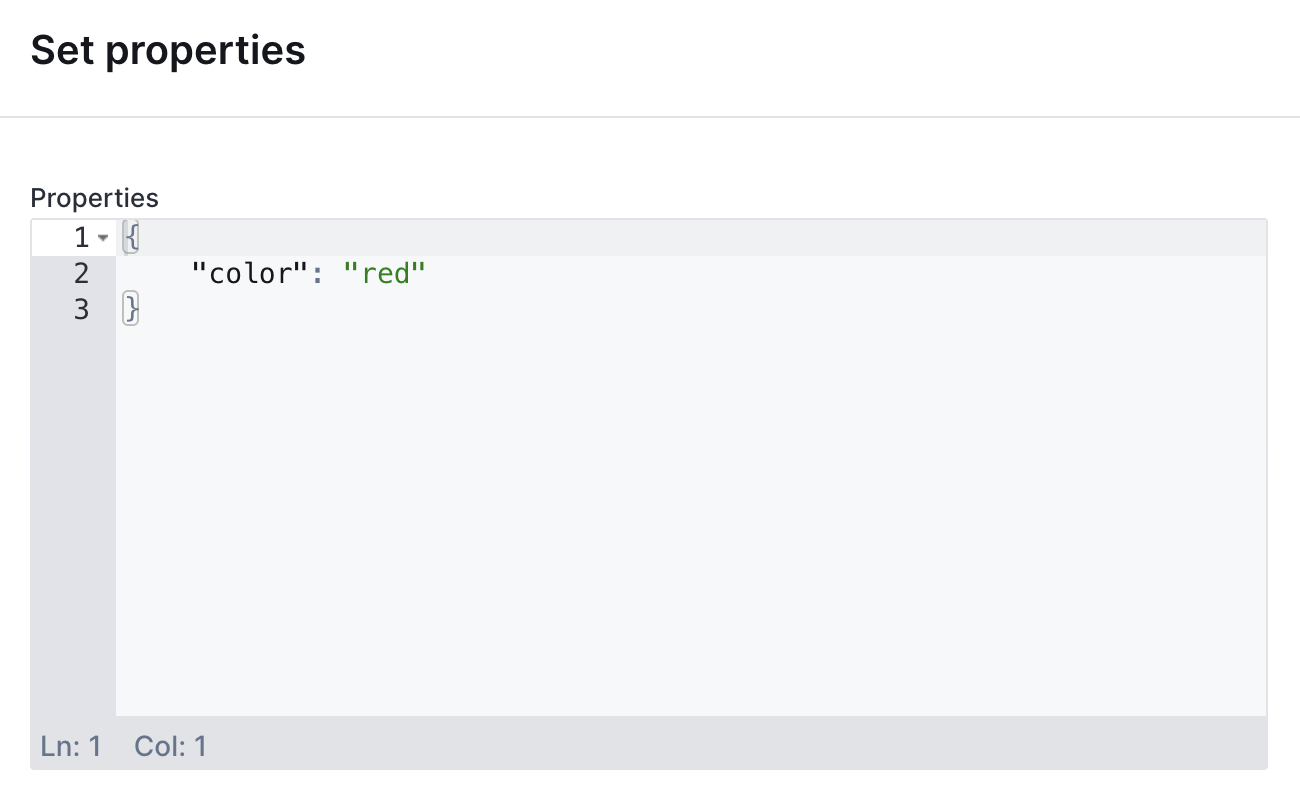Place cursor at opening curly brace
1300x810 pixels.
click(x=130, y=238)
